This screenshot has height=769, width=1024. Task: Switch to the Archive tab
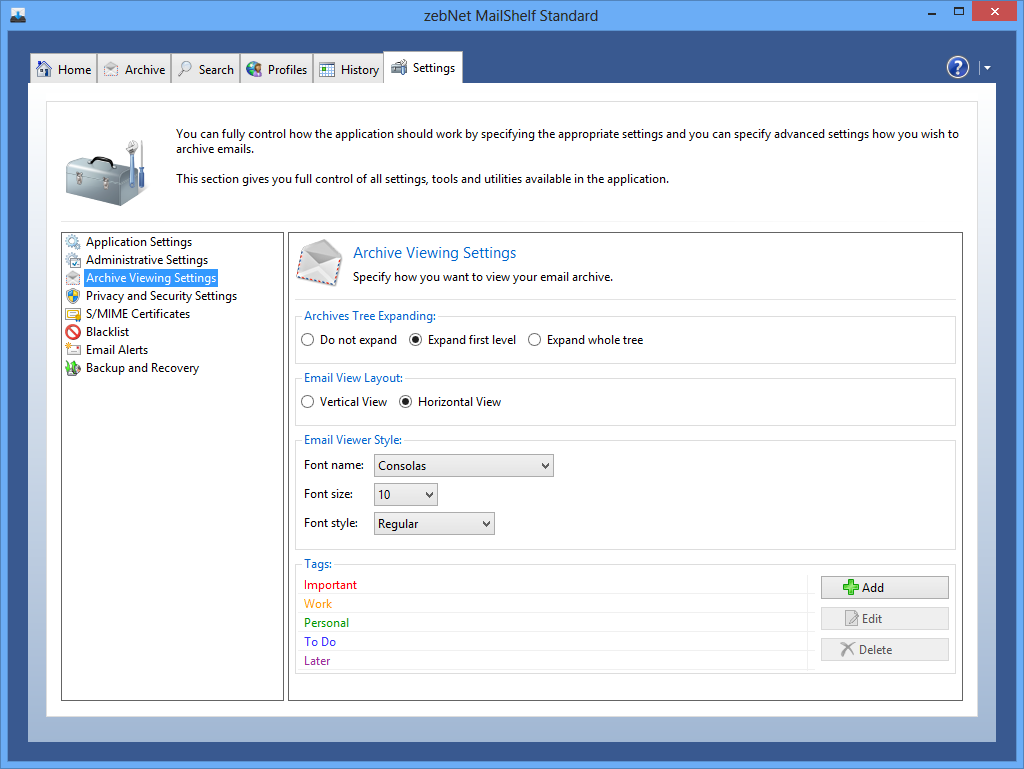(x=134, y=69)
